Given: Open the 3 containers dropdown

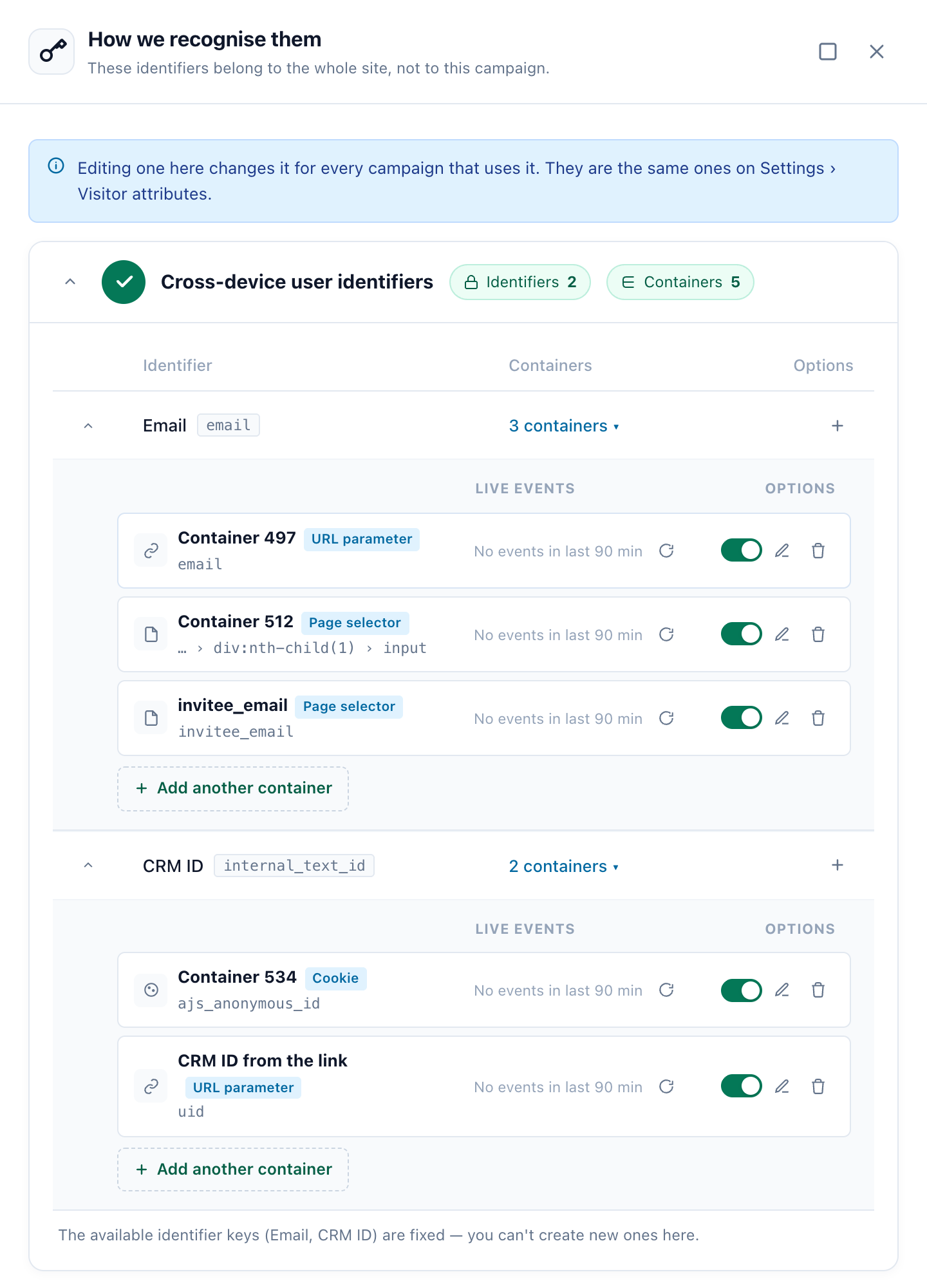Looking at the screenshot, I should tap(564, 426).
